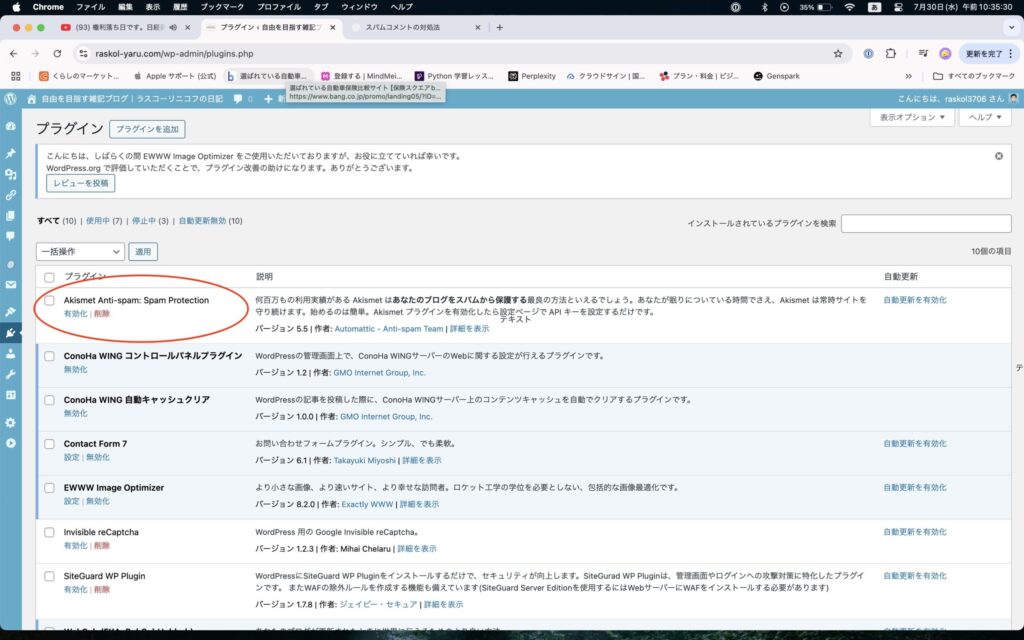This screenshot has height=640, width=1024.
Task: Open the Tools wrench icon in sidebar
Action: [10, 374]
